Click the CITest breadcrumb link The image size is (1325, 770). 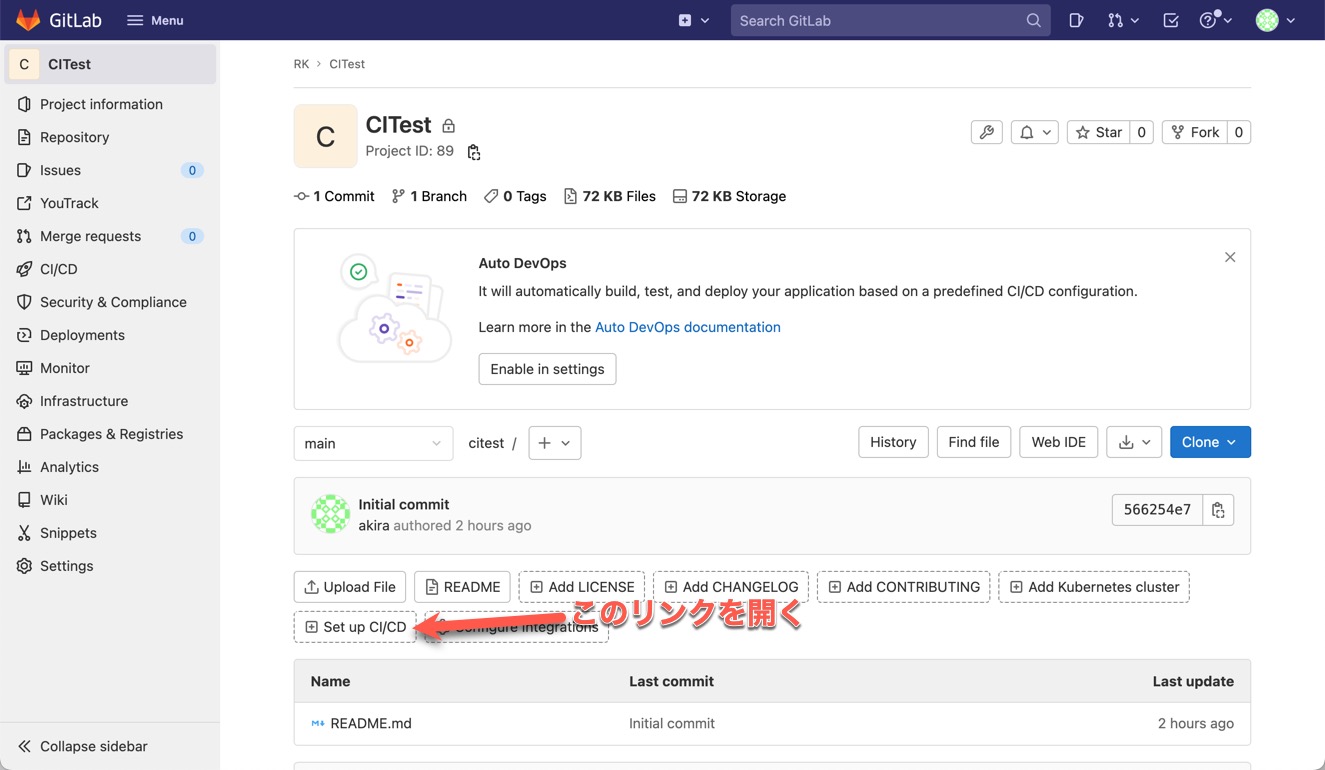[347, 64]
